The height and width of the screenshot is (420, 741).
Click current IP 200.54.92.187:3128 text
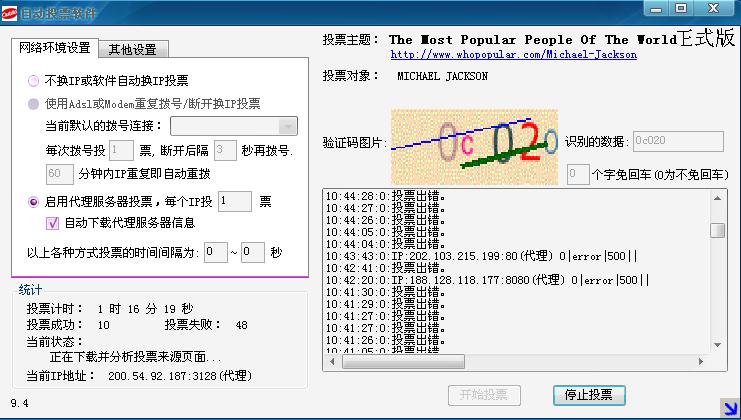pyautogui.click(x=180, y=376)
